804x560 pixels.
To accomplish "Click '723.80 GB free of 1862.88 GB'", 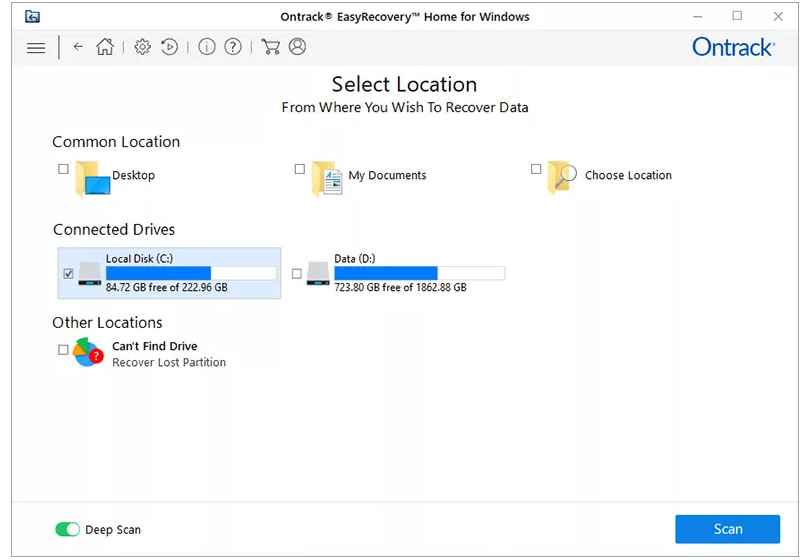I will [x=400, y=287].
